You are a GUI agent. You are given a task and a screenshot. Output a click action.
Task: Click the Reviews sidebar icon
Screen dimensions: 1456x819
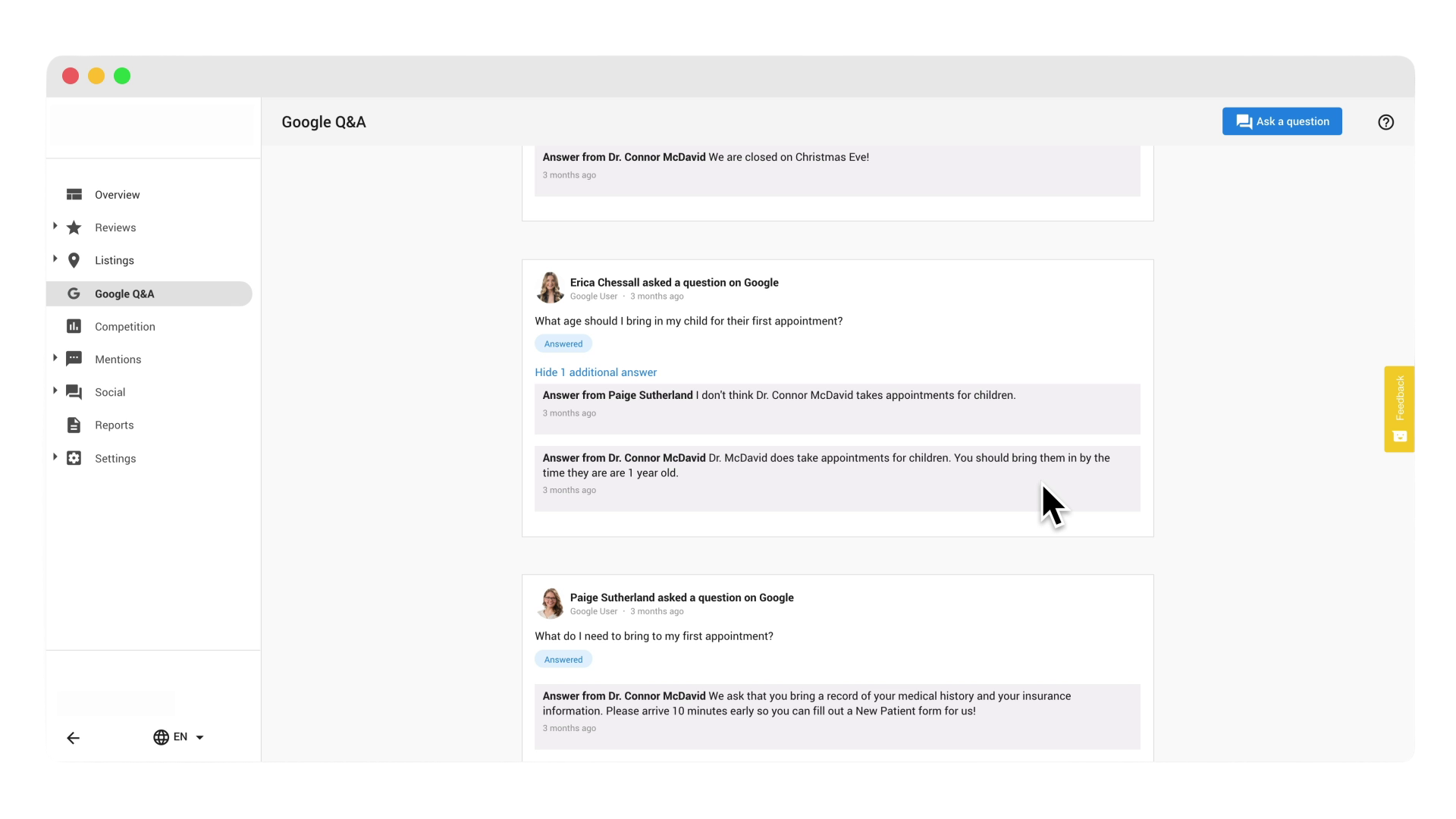(x=75, y=227)
